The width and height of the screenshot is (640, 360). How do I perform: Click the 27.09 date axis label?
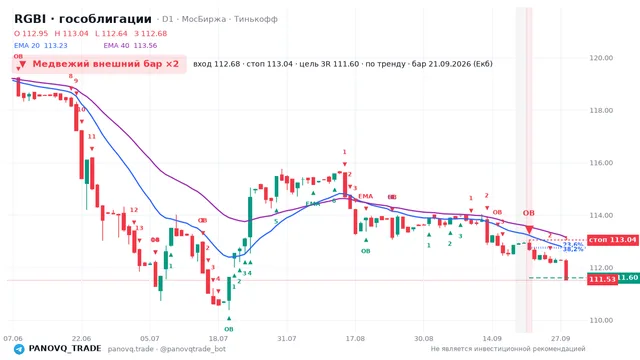coord(560,338)
